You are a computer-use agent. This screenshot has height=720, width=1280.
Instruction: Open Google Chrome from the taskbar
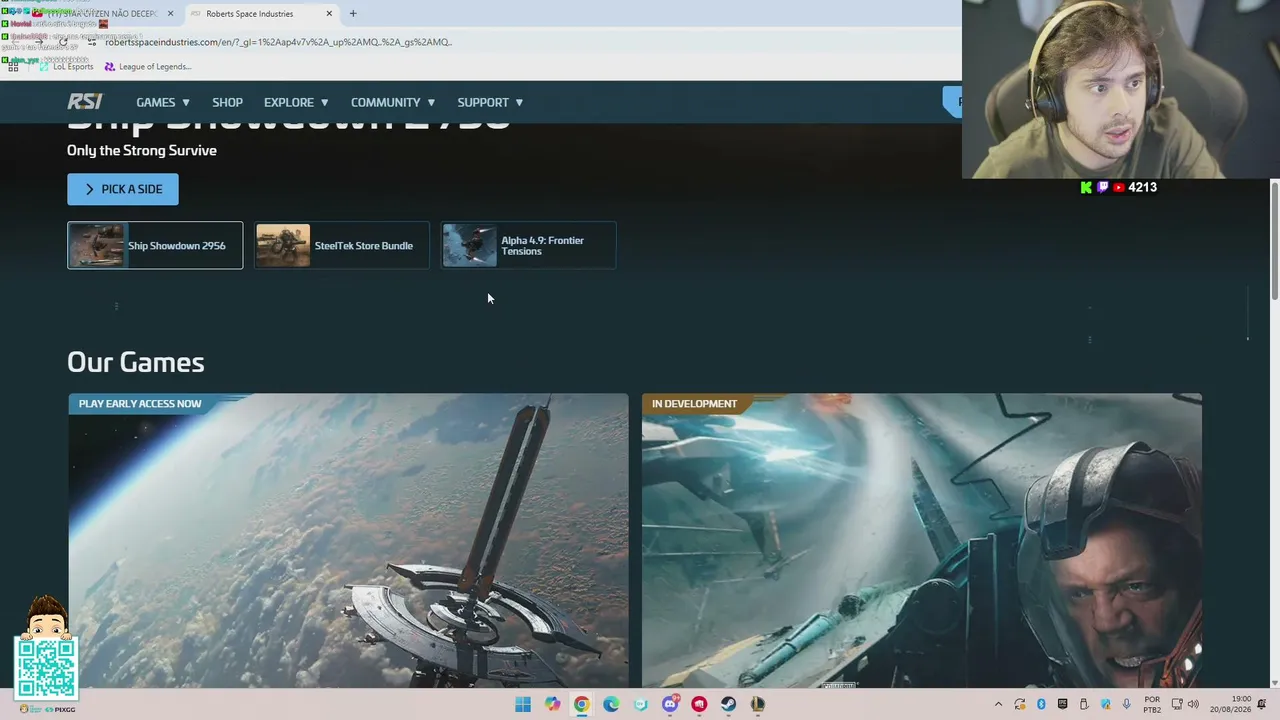point(581,705)
